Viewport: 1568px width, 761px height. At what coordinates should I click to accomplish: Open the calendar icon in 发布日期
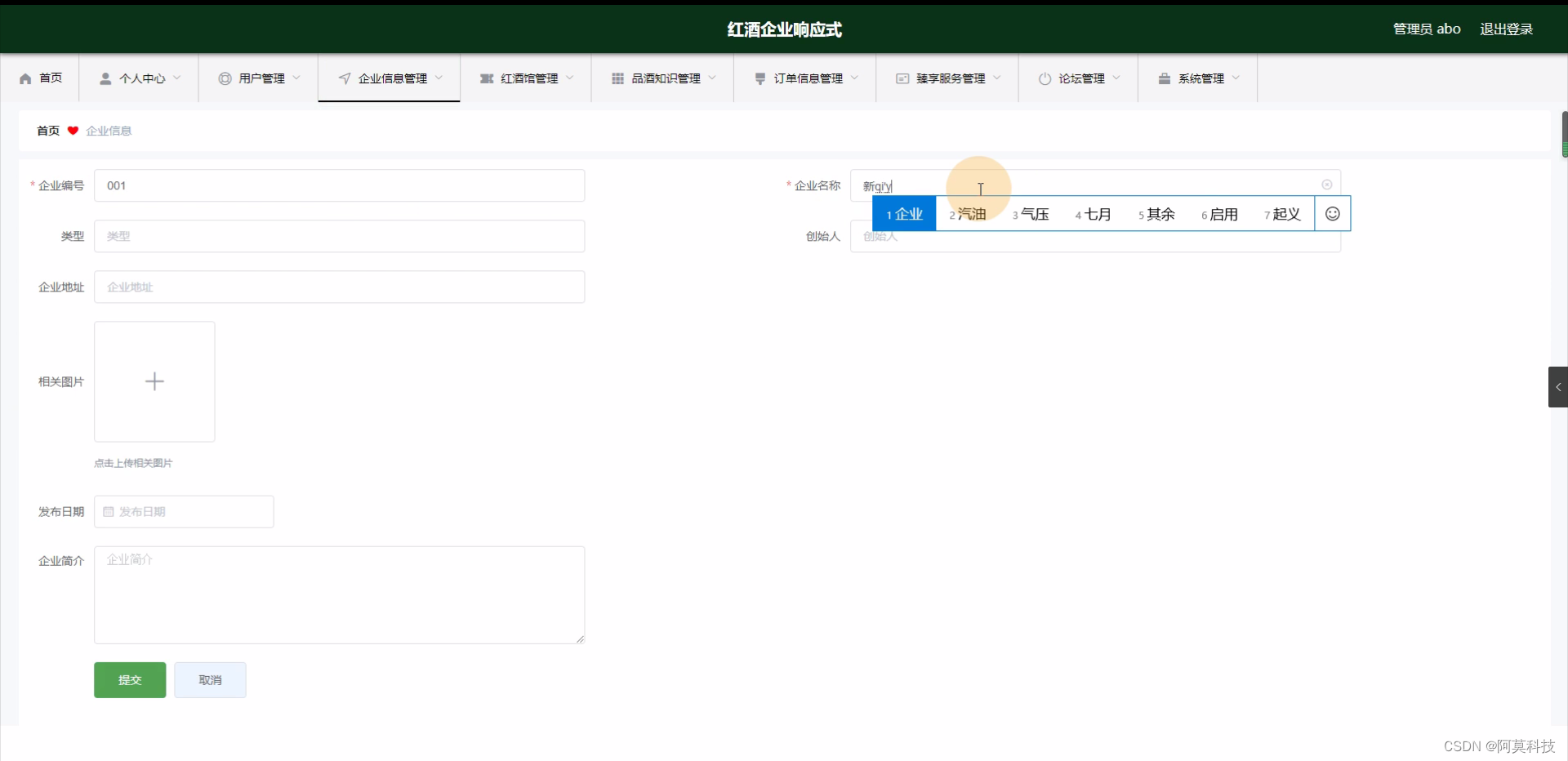109,511
